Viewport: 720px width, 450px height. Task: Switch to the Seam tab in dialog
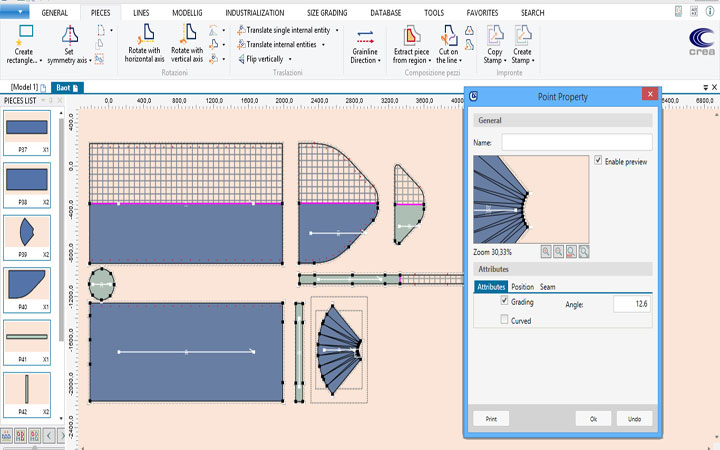coord(548,287)
